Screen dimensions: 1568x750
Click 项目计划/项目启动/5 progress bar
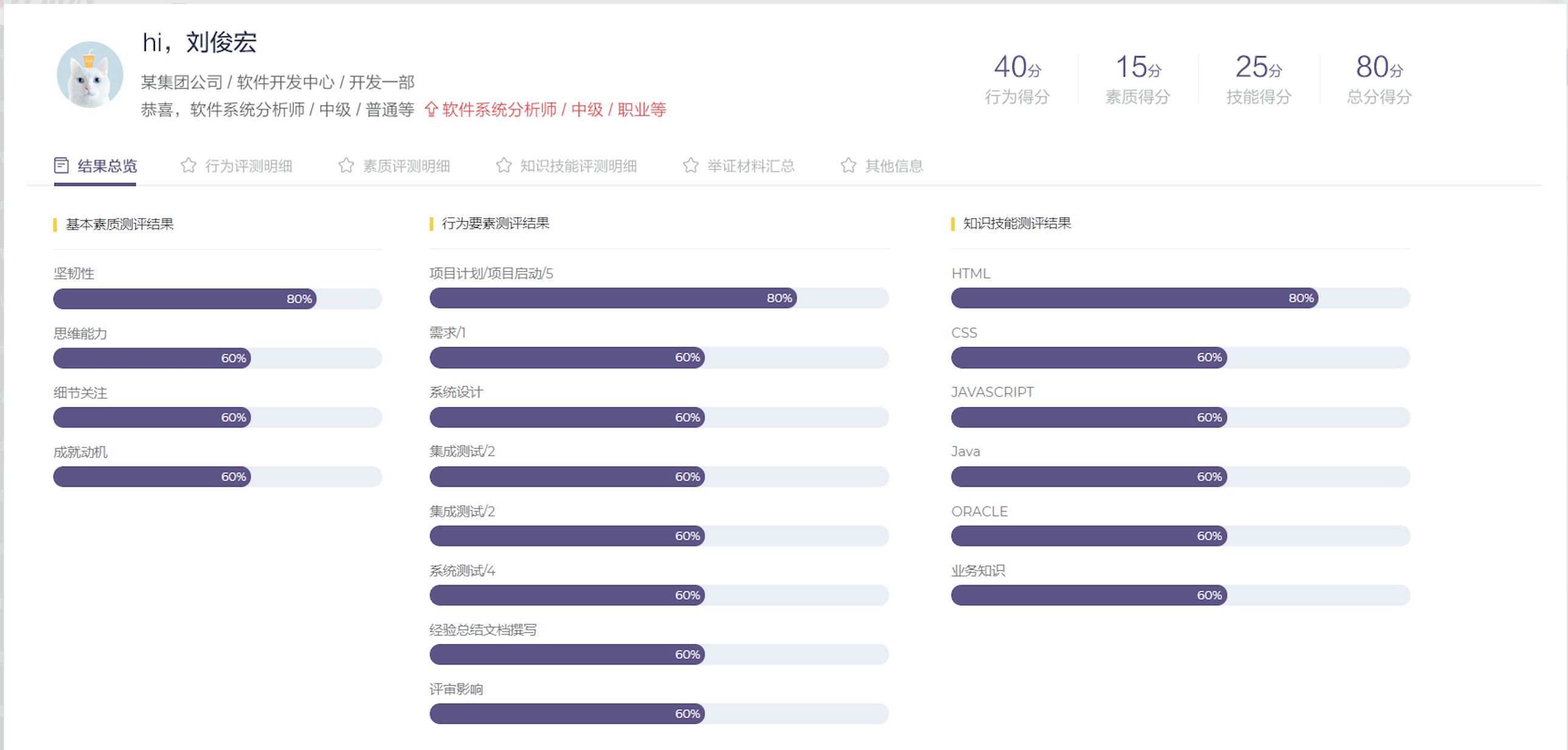click(x=659, y=298)
